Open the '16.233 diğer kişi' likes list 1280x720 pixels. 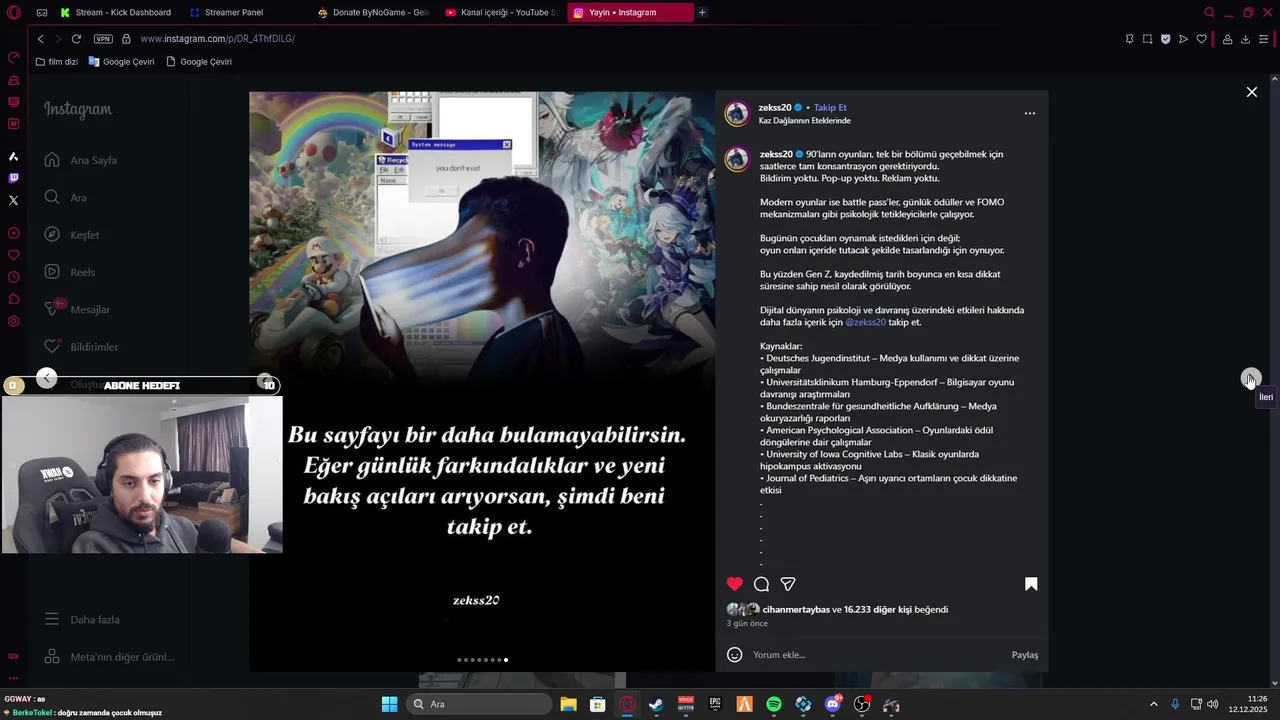tap(877, 609)
